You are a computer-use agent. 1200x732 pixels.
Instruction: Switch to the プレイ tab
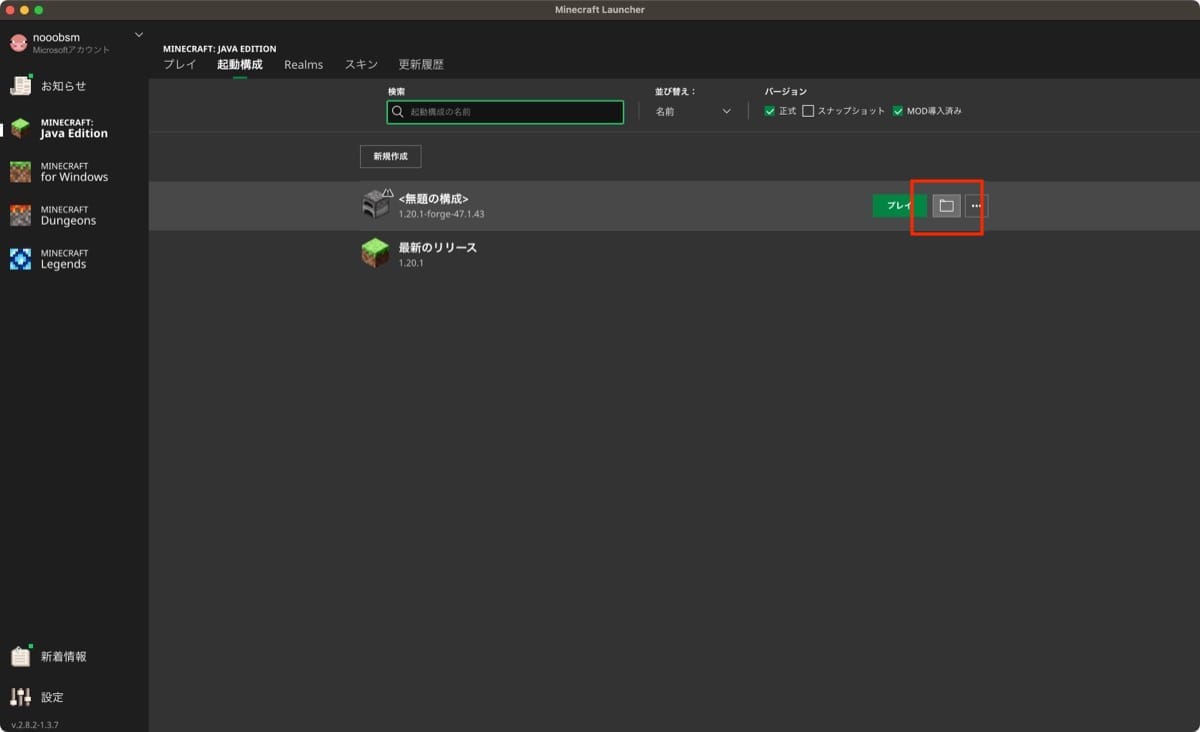point(180,65)
